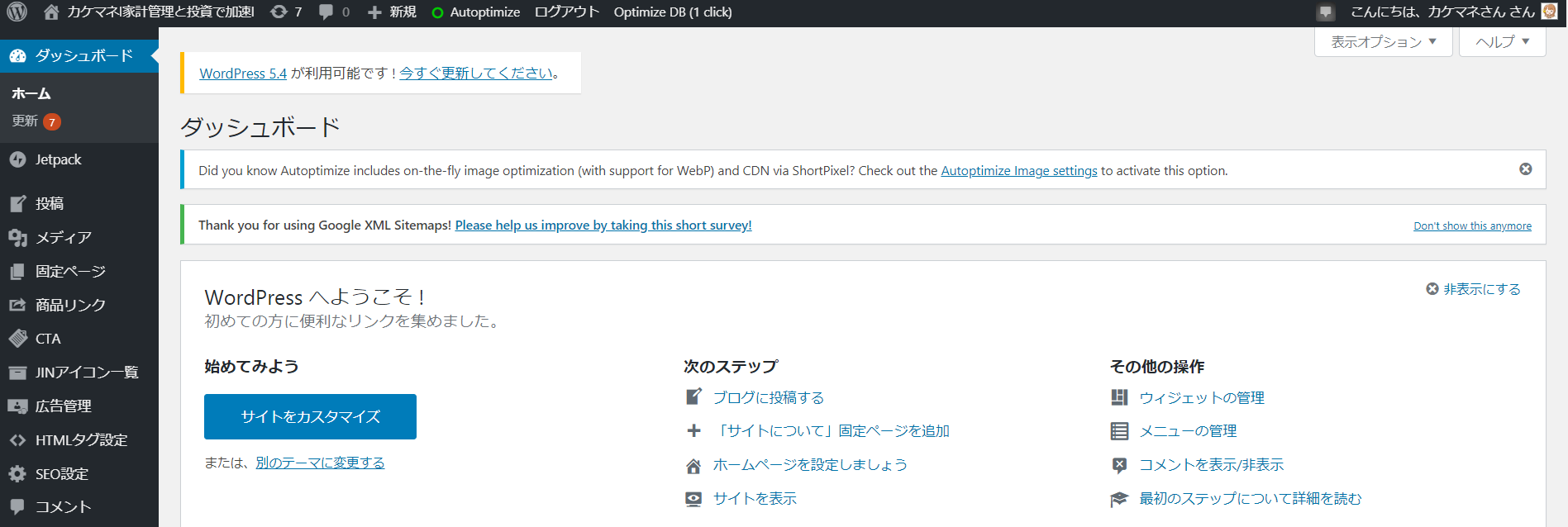Open the 投稿 sidebar menu
The width and height of the screenshot is (1568, 527).
click(79, 203)
